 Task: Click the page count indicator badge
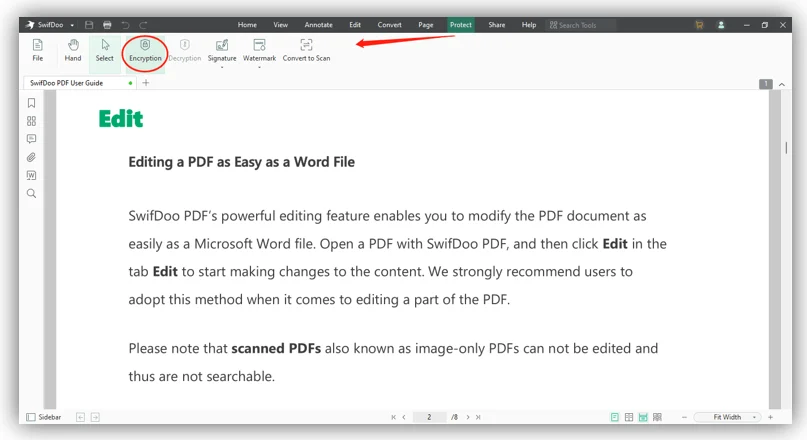(766, 84)
